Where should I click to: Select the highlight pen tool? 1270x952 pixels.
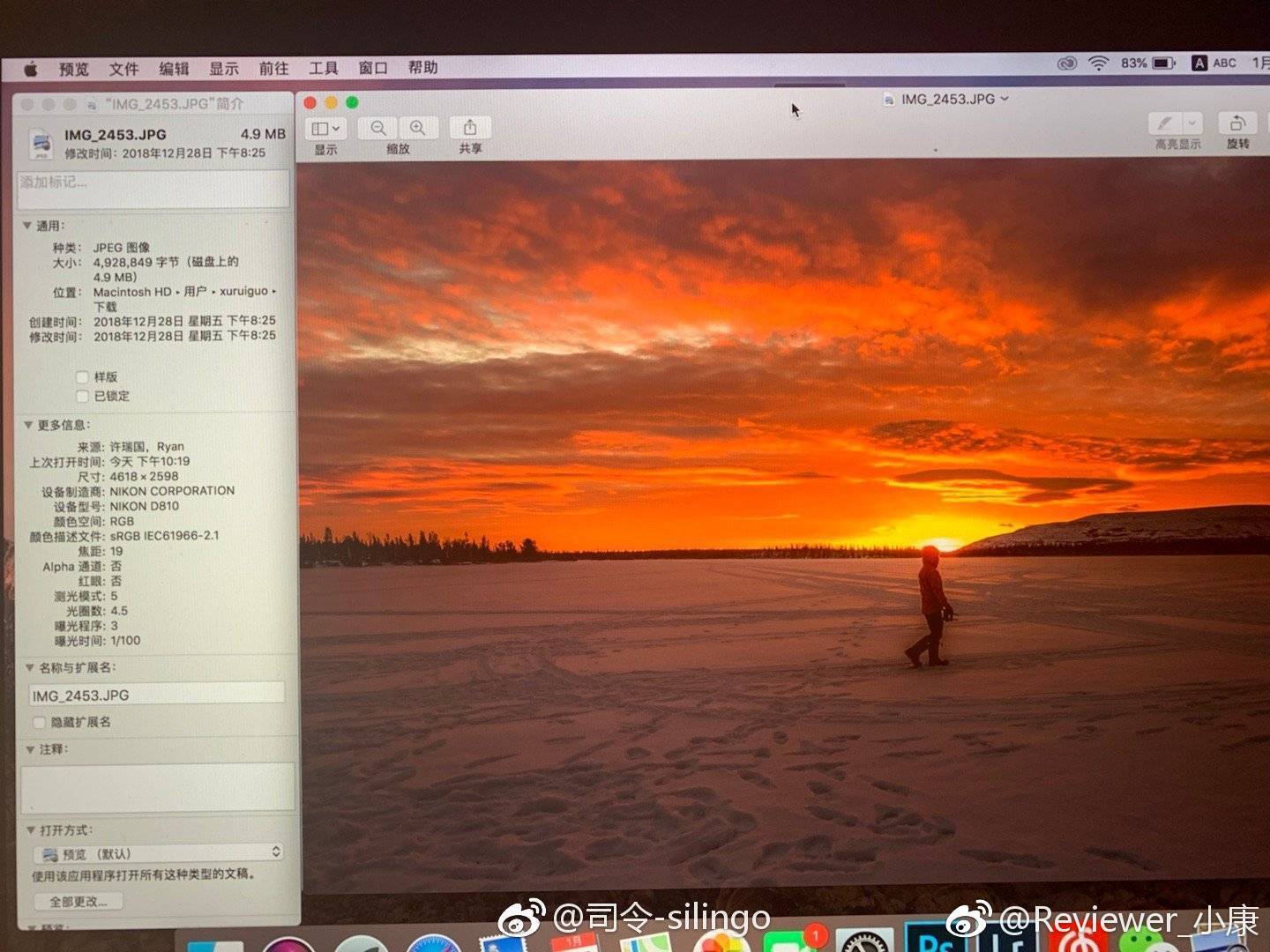tap(1165, 123)
